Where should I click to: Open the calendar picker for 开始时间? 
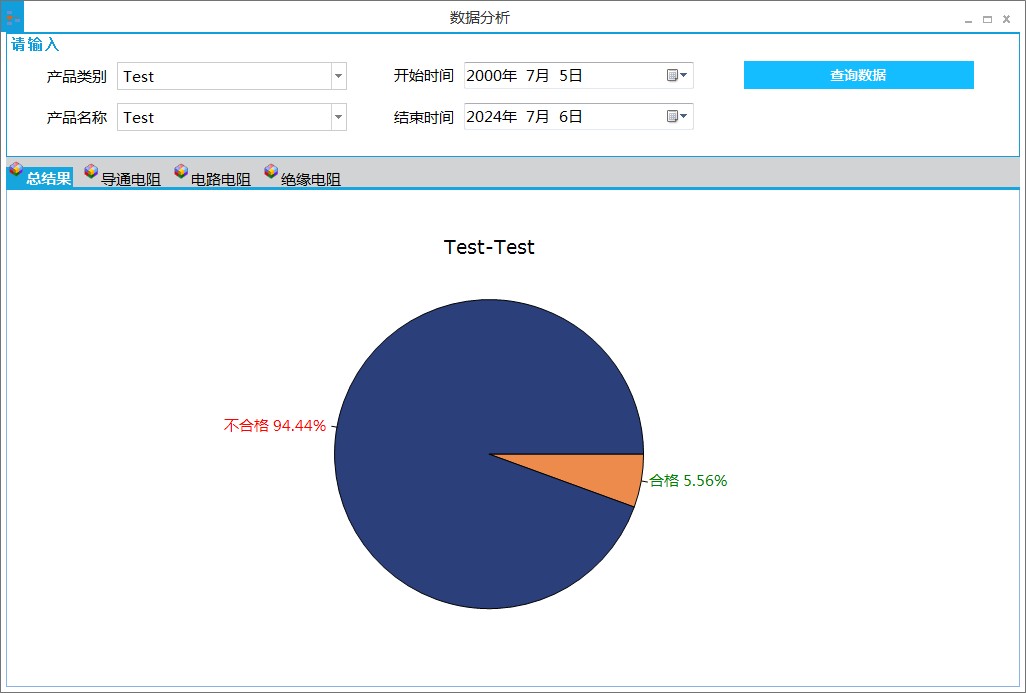(677, 76)
